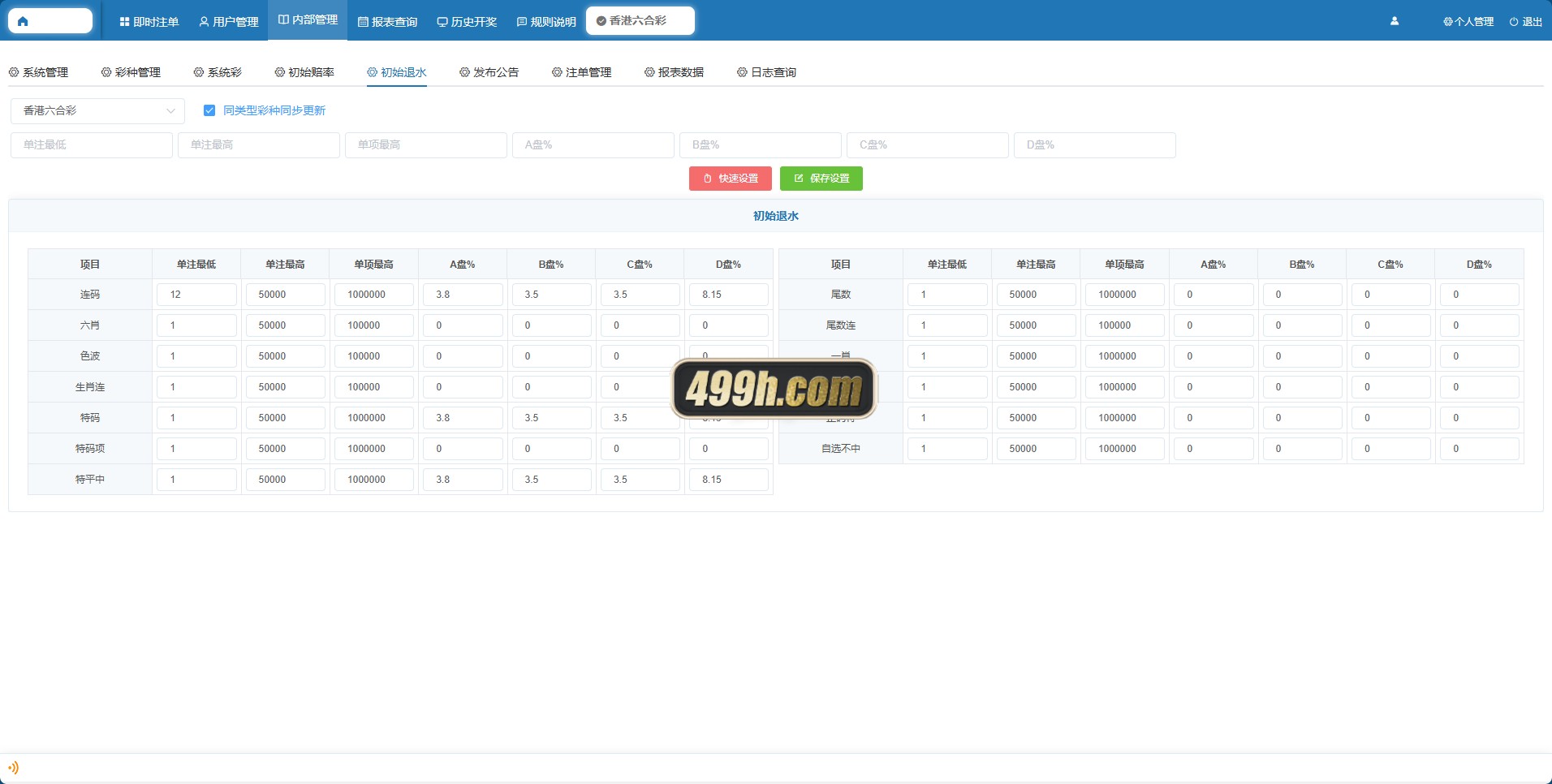Open 历史开奖 in top navigation
1552x784 pixels.
click(467, 22)
